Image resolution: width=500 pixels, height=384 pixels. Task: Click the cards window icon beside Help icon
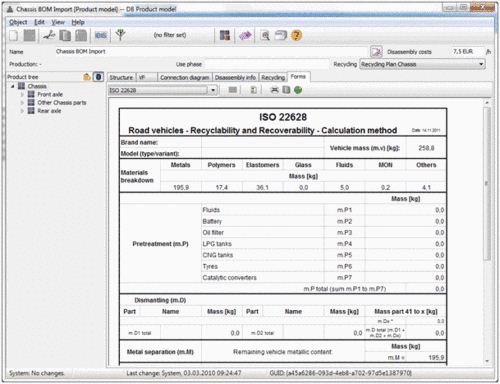(x=280, y=35)
